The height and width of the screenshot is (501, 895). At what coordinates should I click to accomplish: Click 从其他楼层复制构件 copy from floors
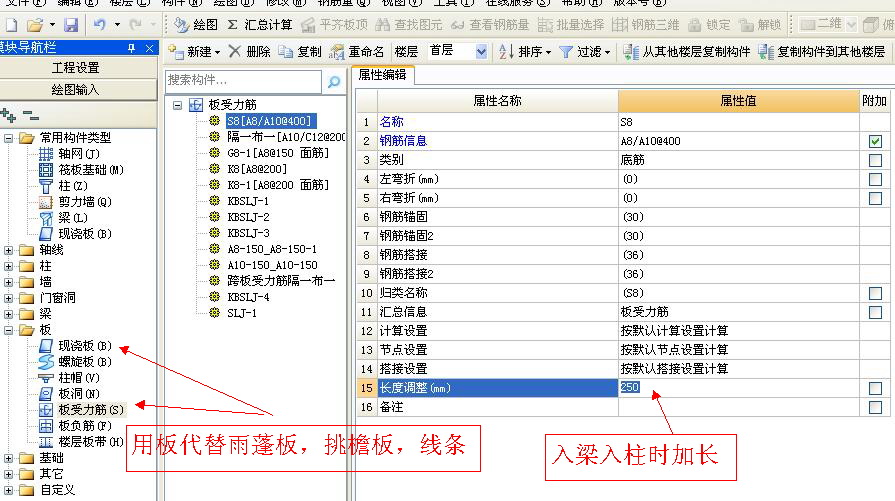pos(687,52)
